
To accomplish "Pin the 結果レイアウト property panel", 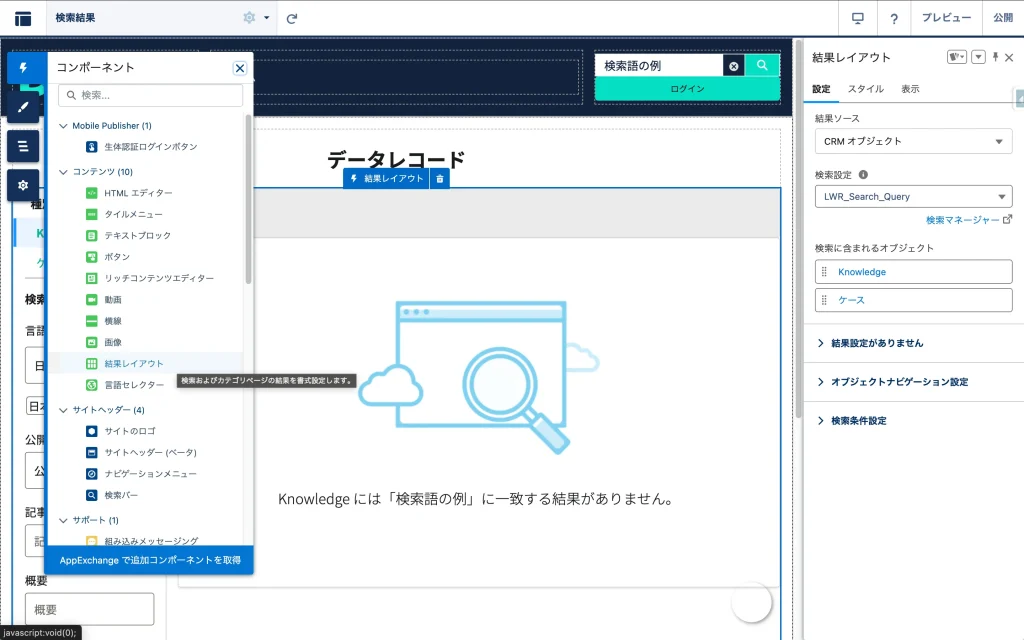I will click(x=995, y=57).
